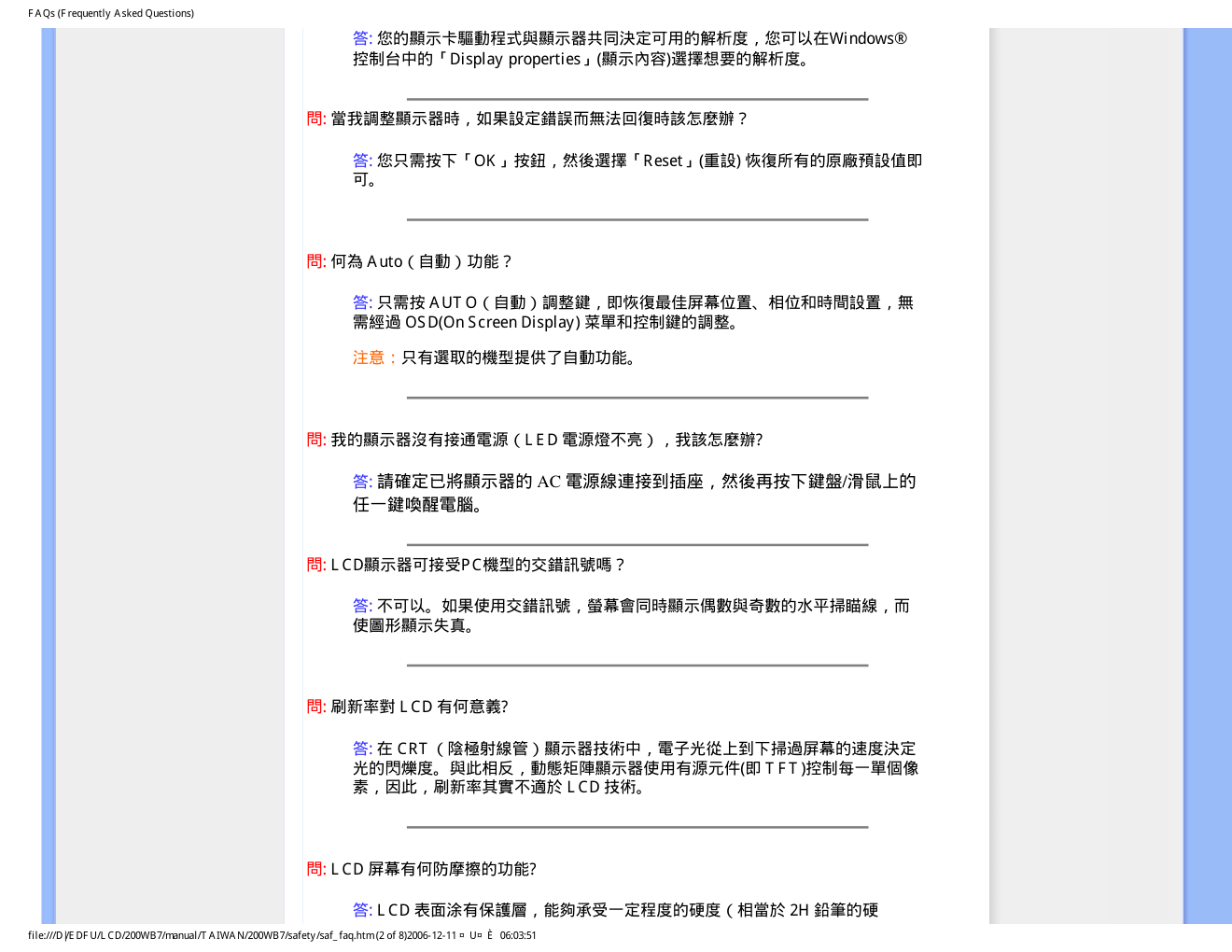This screenshot has width=1232, height=952.
Task: Click the answer about LCD surface protective coating
Action: click(x=616, y=910)
